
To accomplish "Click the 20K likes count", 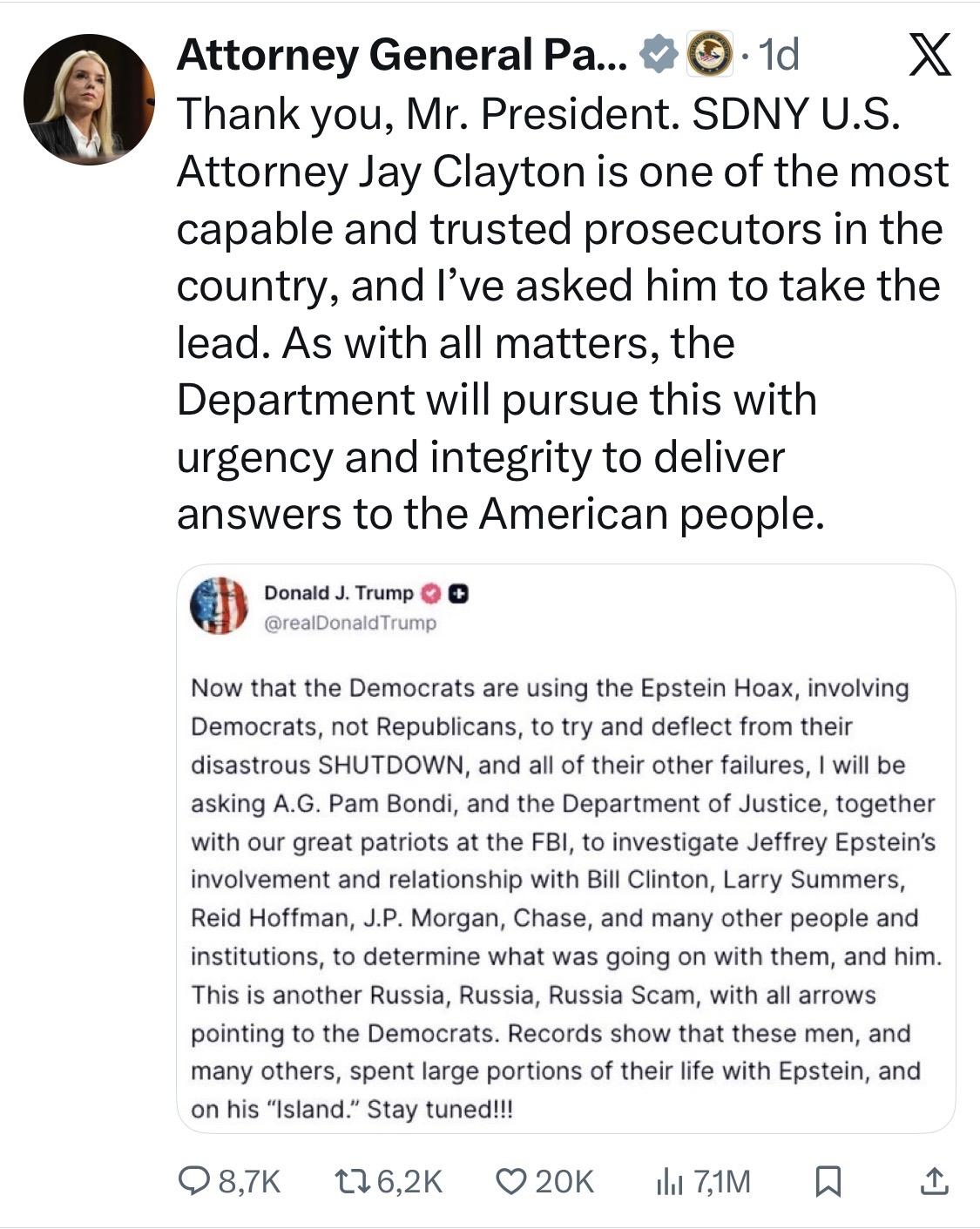I will pos(564,1182).
